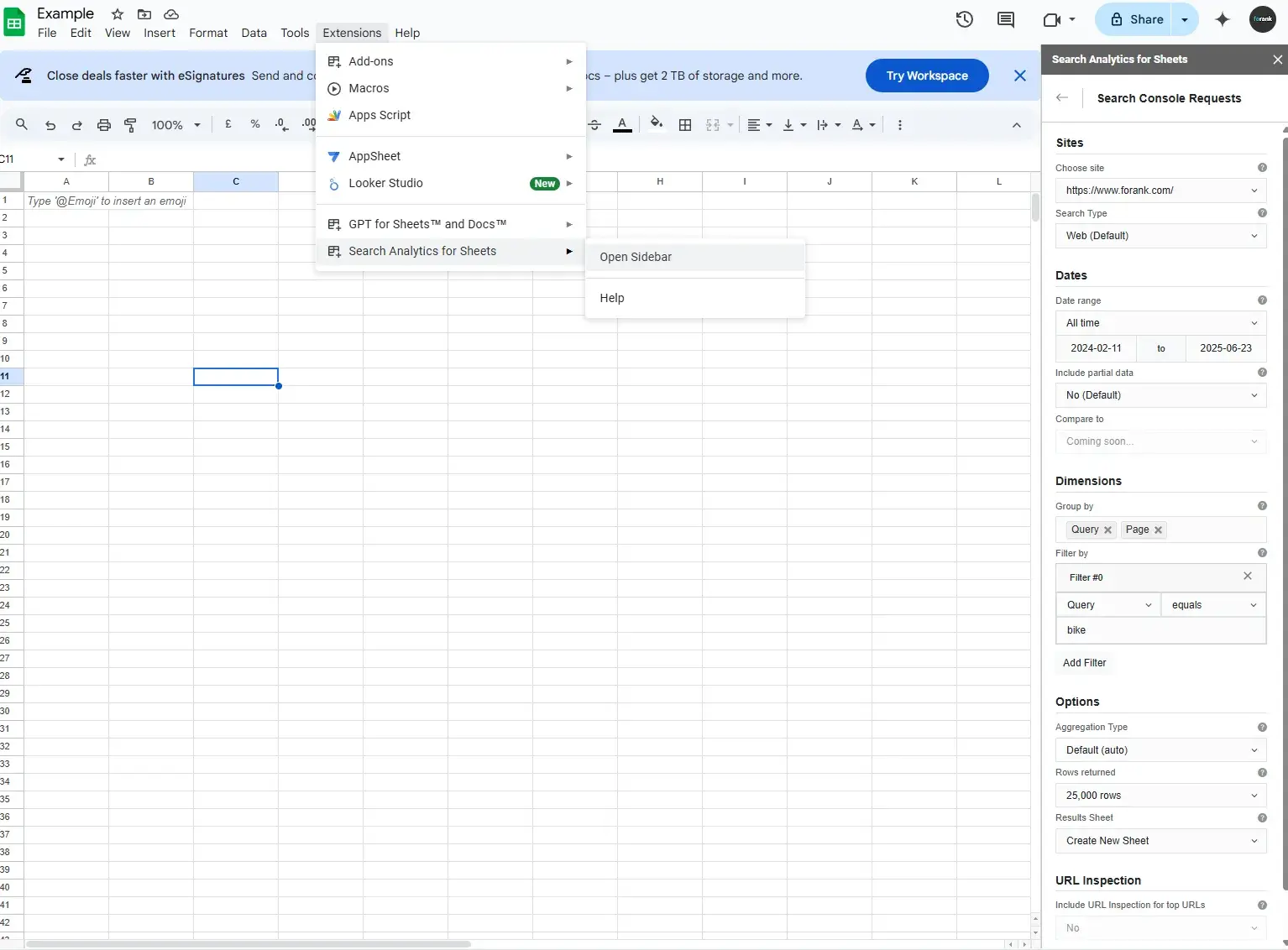The width and height of the screenshot is (1288, 950).
Task: Click the version history clock icon
Action: pos(963,18)
